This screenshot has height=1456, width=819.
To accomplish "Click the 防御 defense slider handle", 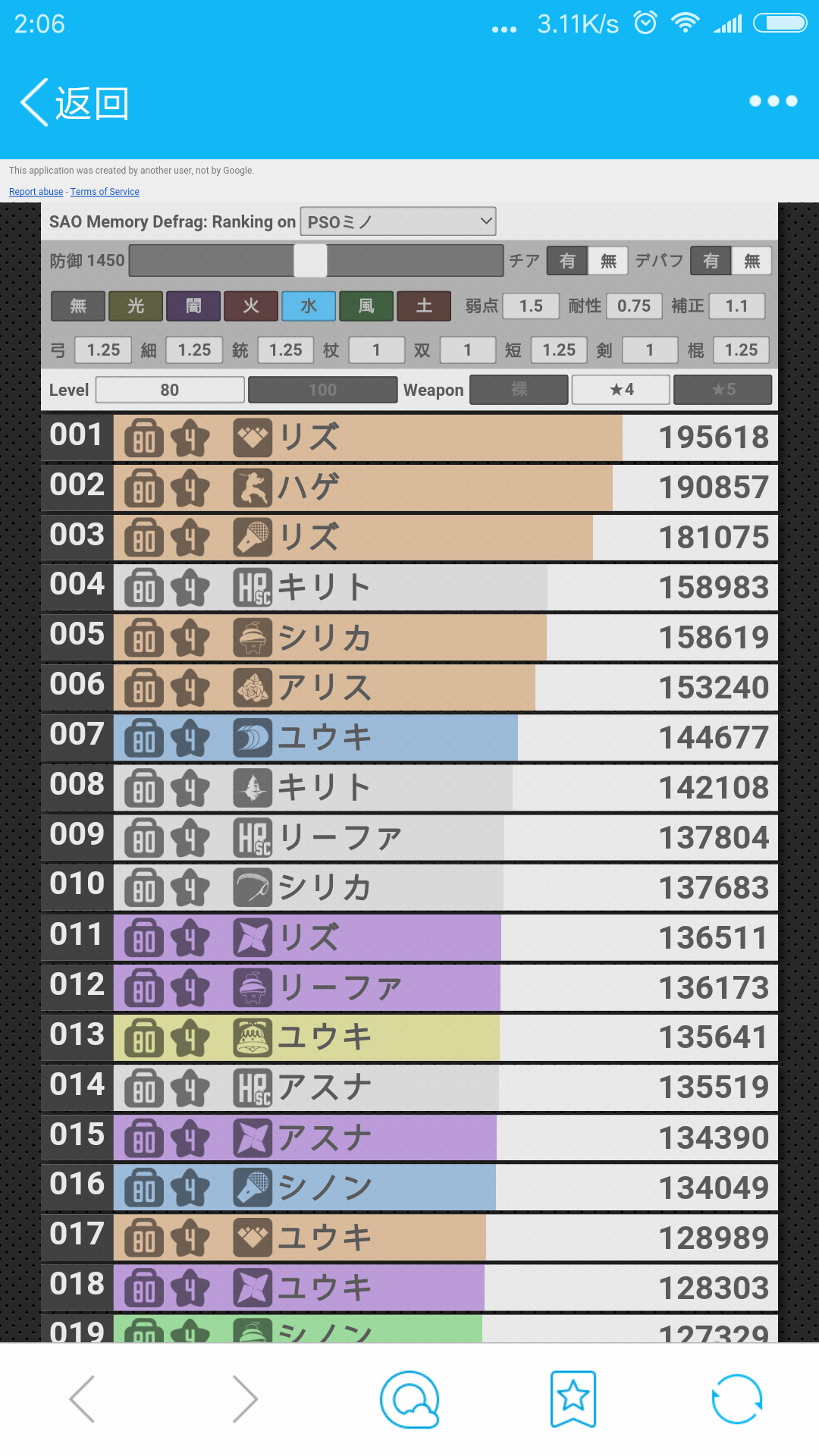I will 310,261.
